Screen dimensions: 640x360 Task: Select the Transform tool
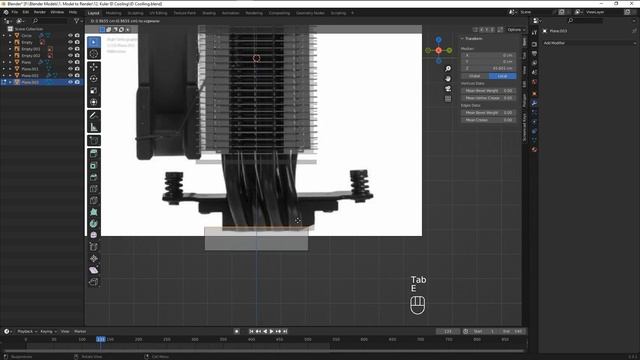94,102
